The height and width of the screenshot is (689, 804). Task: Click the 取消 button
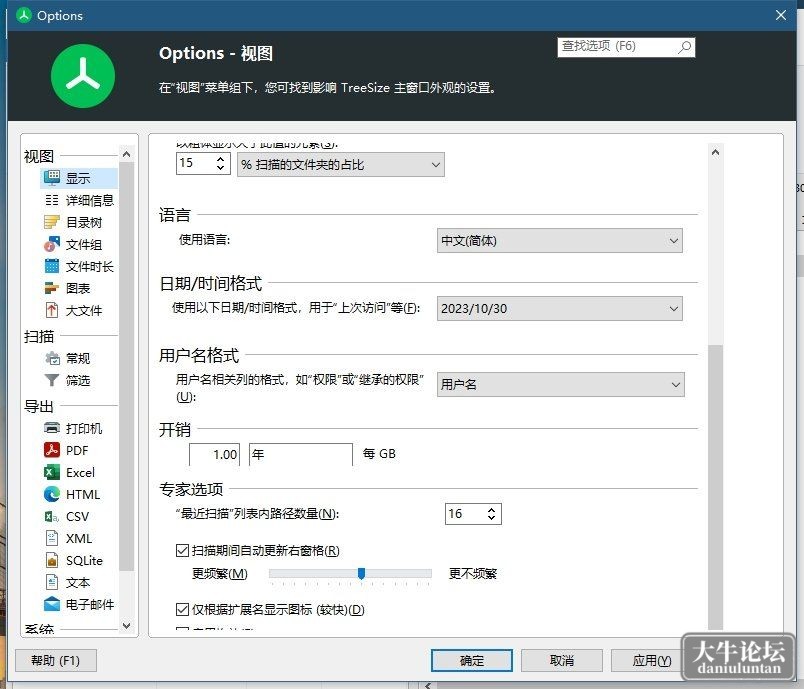(561, 660)
